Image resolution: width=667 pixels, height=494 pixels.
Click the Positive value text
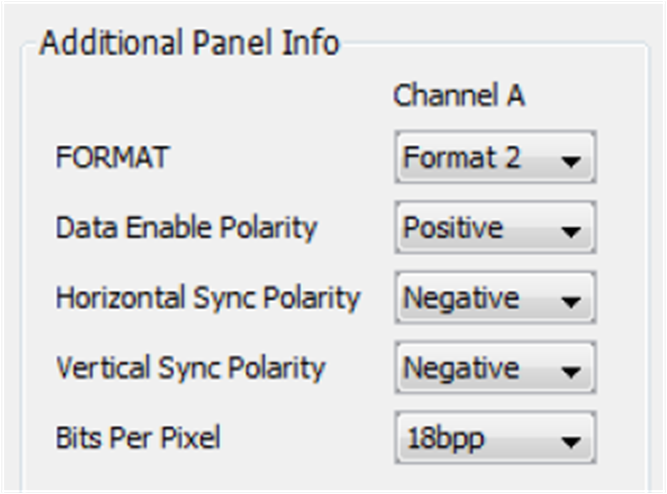point(453,228)
